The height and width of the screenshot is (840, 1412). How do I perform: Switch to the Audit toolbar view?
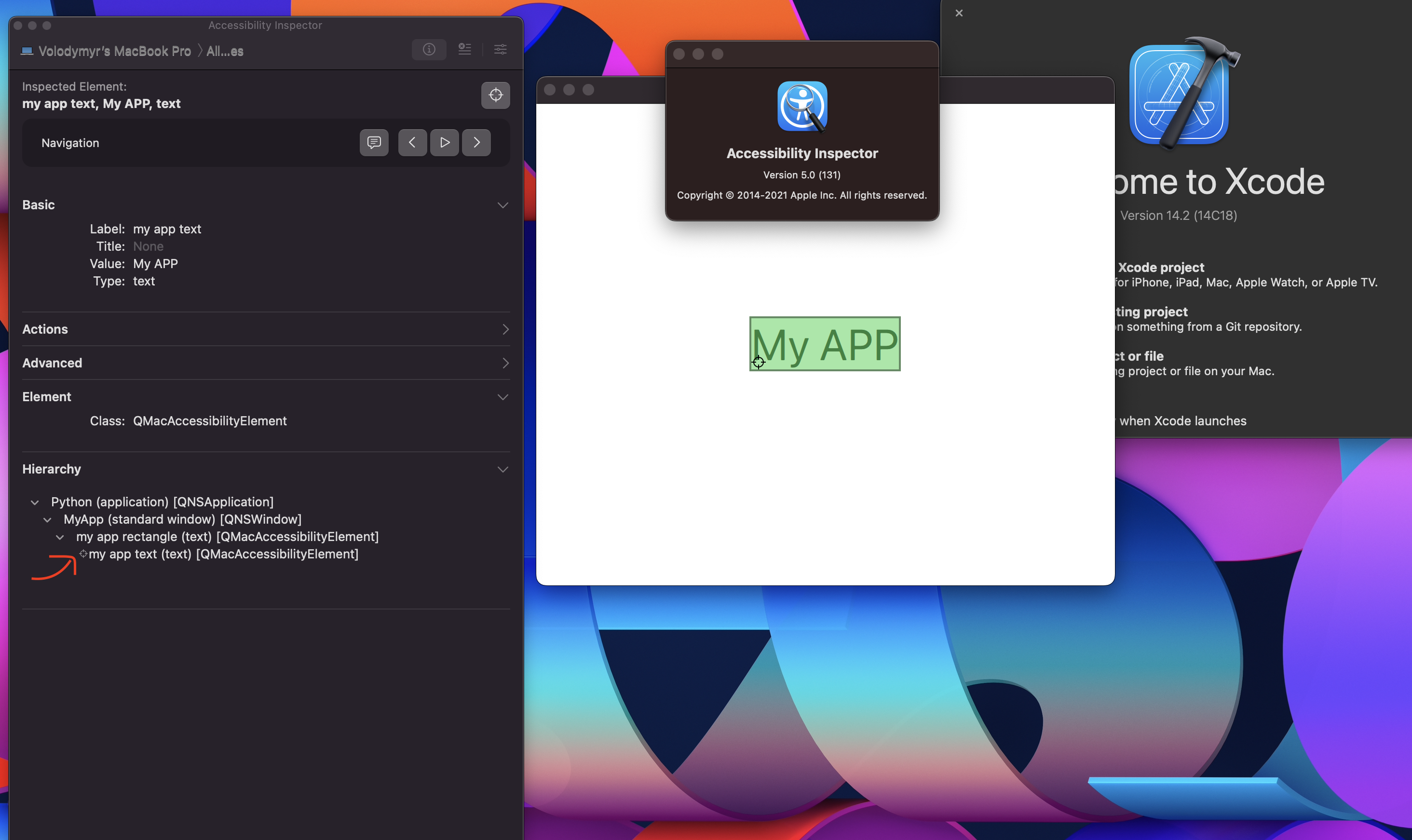point(464,50)
